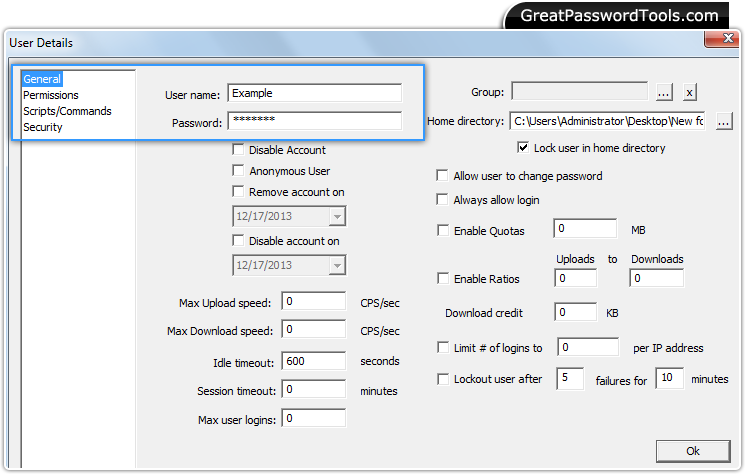Click the Idle timeout field
Screen dimensions: 745x474
tap(314, 361)
